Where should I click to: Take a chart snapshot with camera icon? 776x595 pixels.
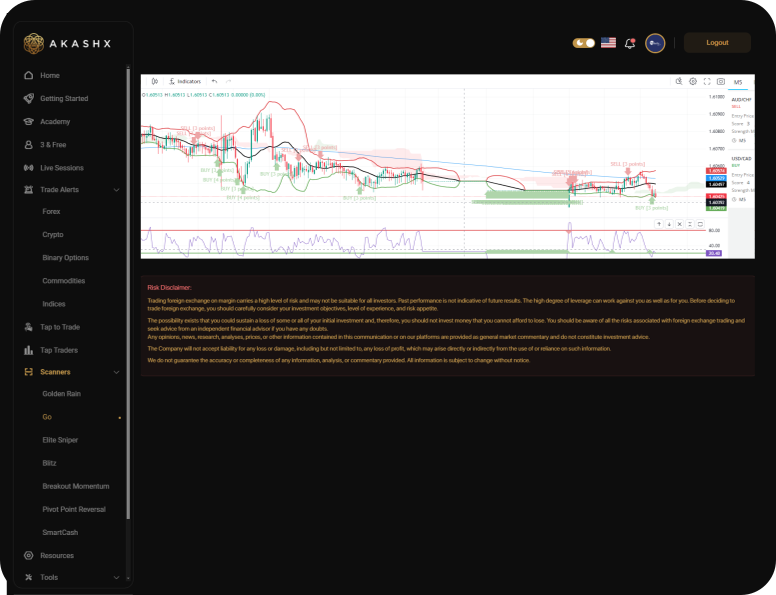(x=720, y=81)
